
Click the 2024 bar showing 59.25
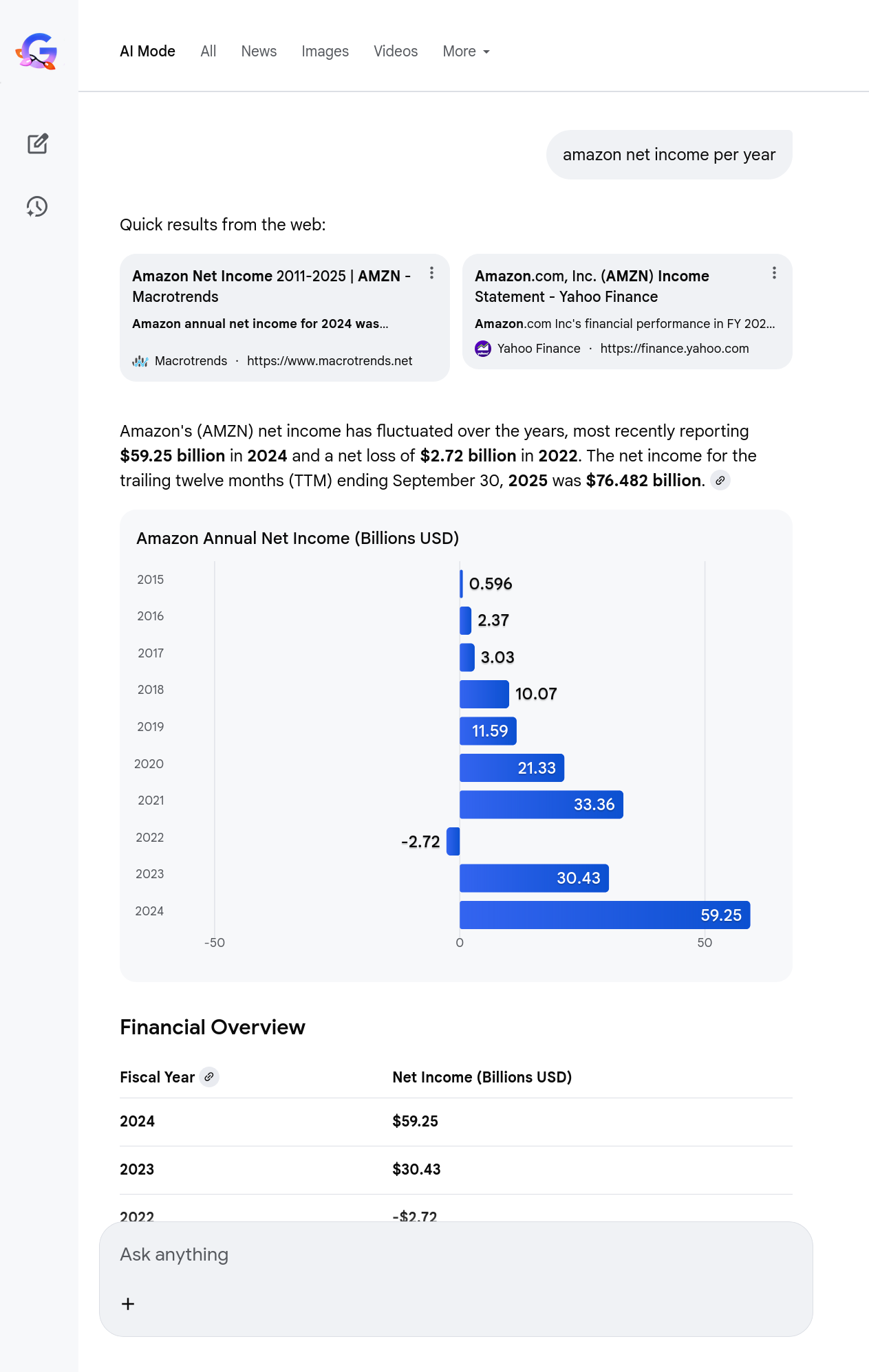pyautogui.click(x=604, y=915)
